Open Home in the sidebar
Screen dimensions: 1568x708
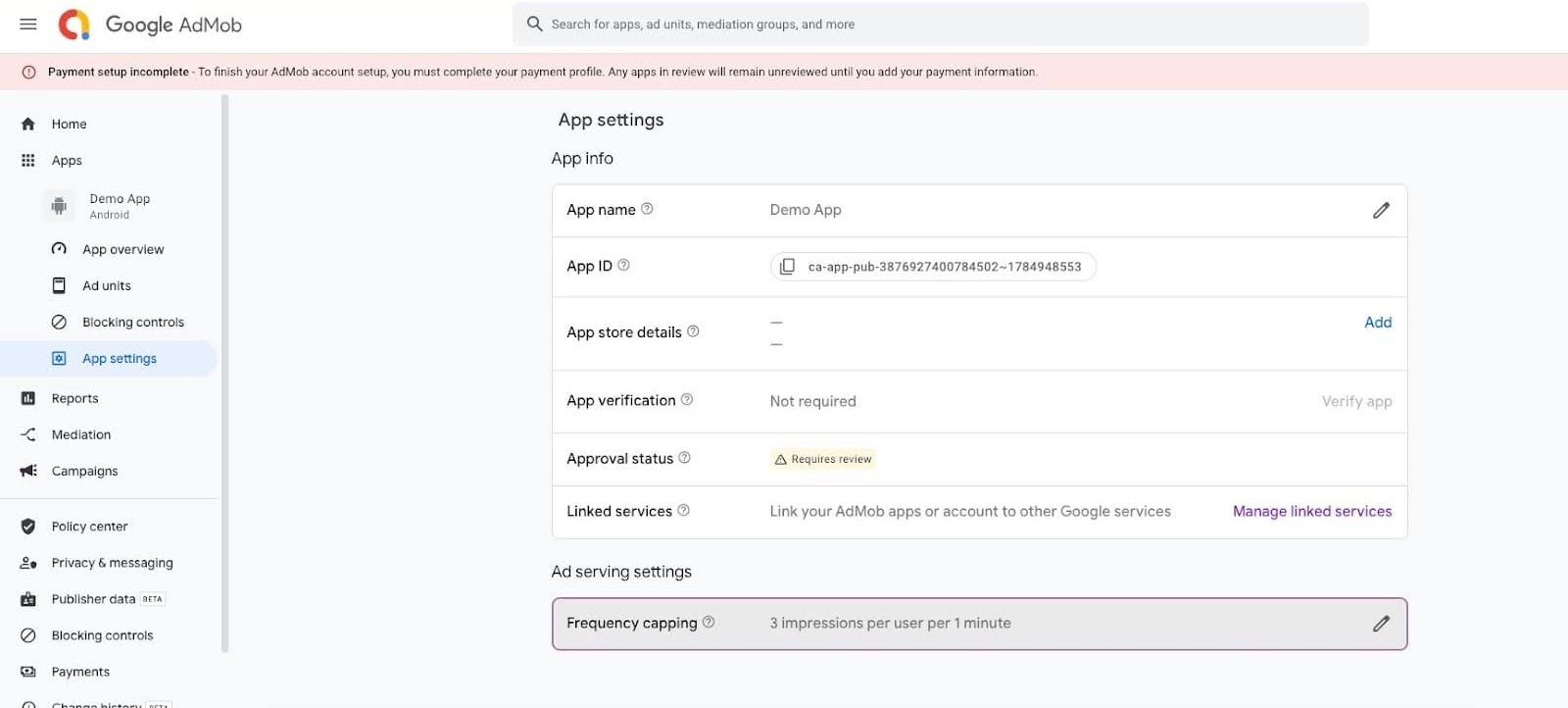point(69,124)
